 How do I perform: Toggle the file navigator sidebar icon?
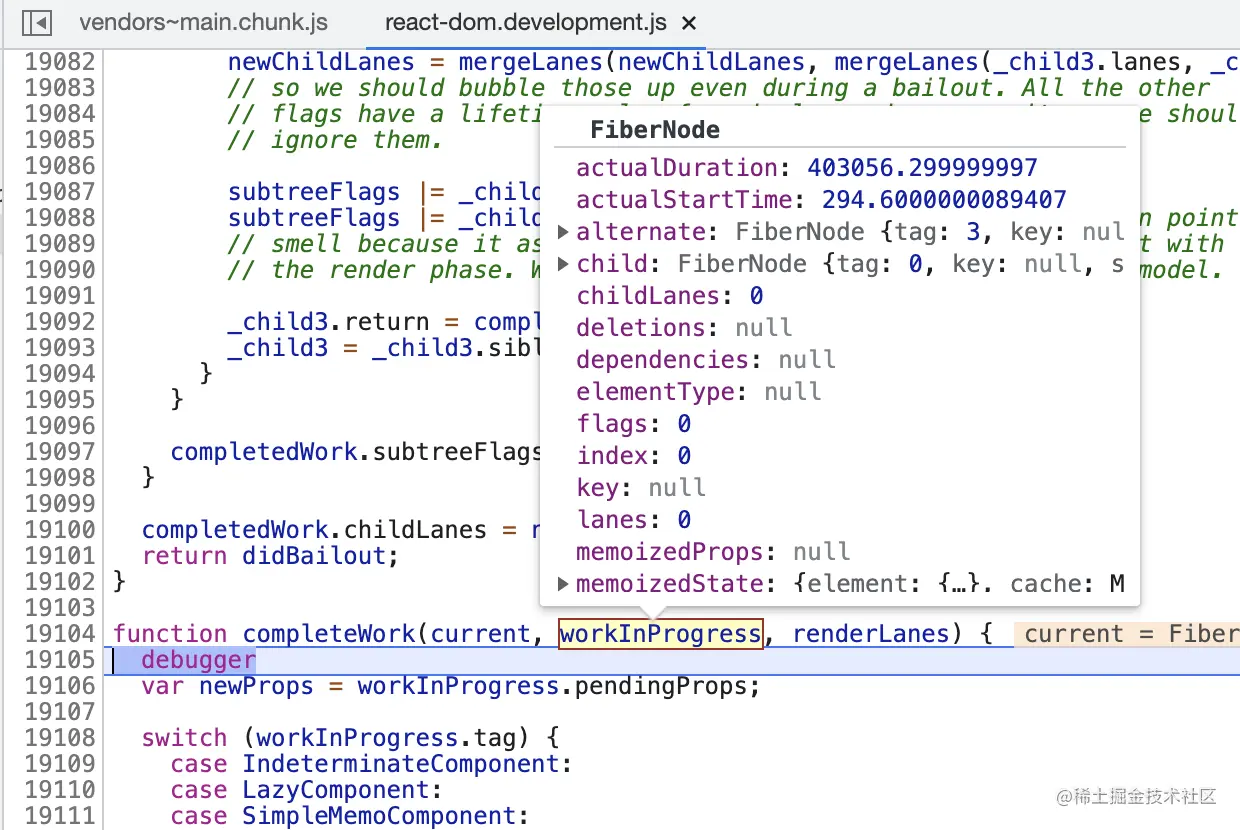point(37,22)
